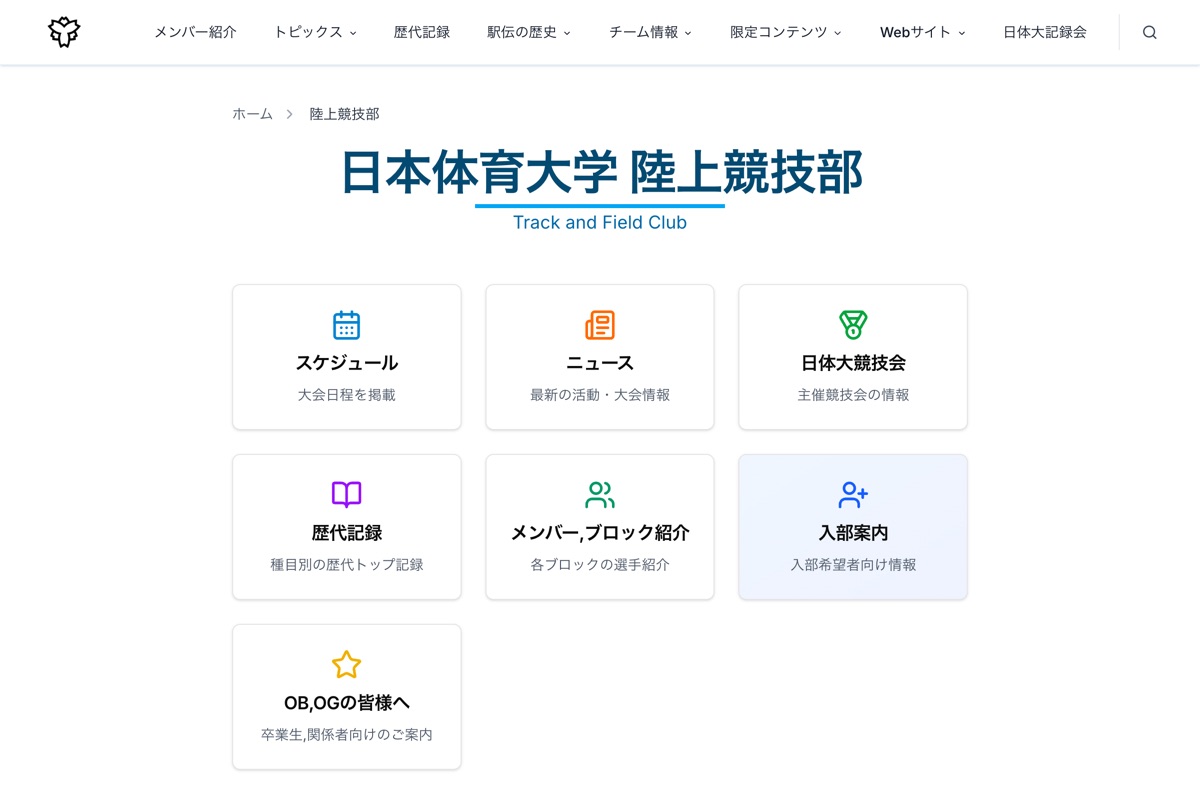Screen dimensions: 1200x800
Task: Open the 入部案内 card title
Action: (x=853, y=533)
